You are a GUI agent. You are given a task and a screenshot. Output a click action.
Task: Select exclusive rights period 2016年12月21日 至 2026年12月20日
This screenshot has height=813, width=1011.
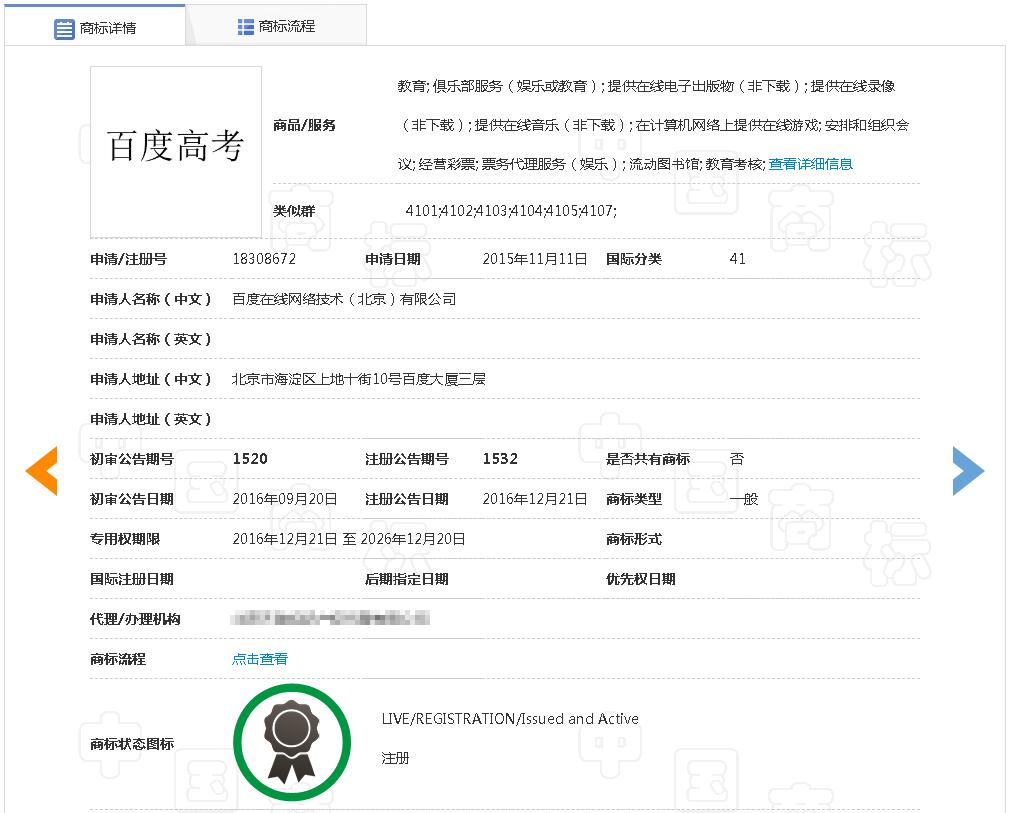(x=349, y=539)
